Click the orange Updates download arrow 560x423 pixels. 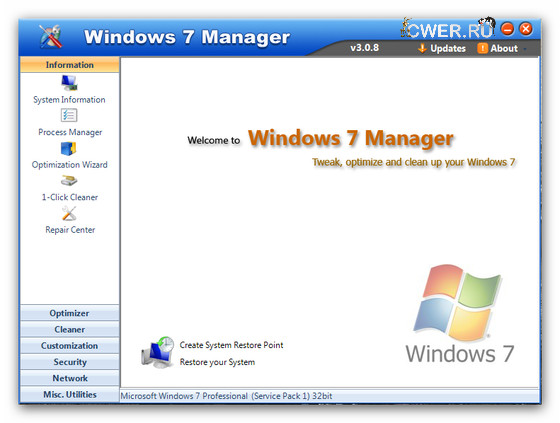[422, 48]
